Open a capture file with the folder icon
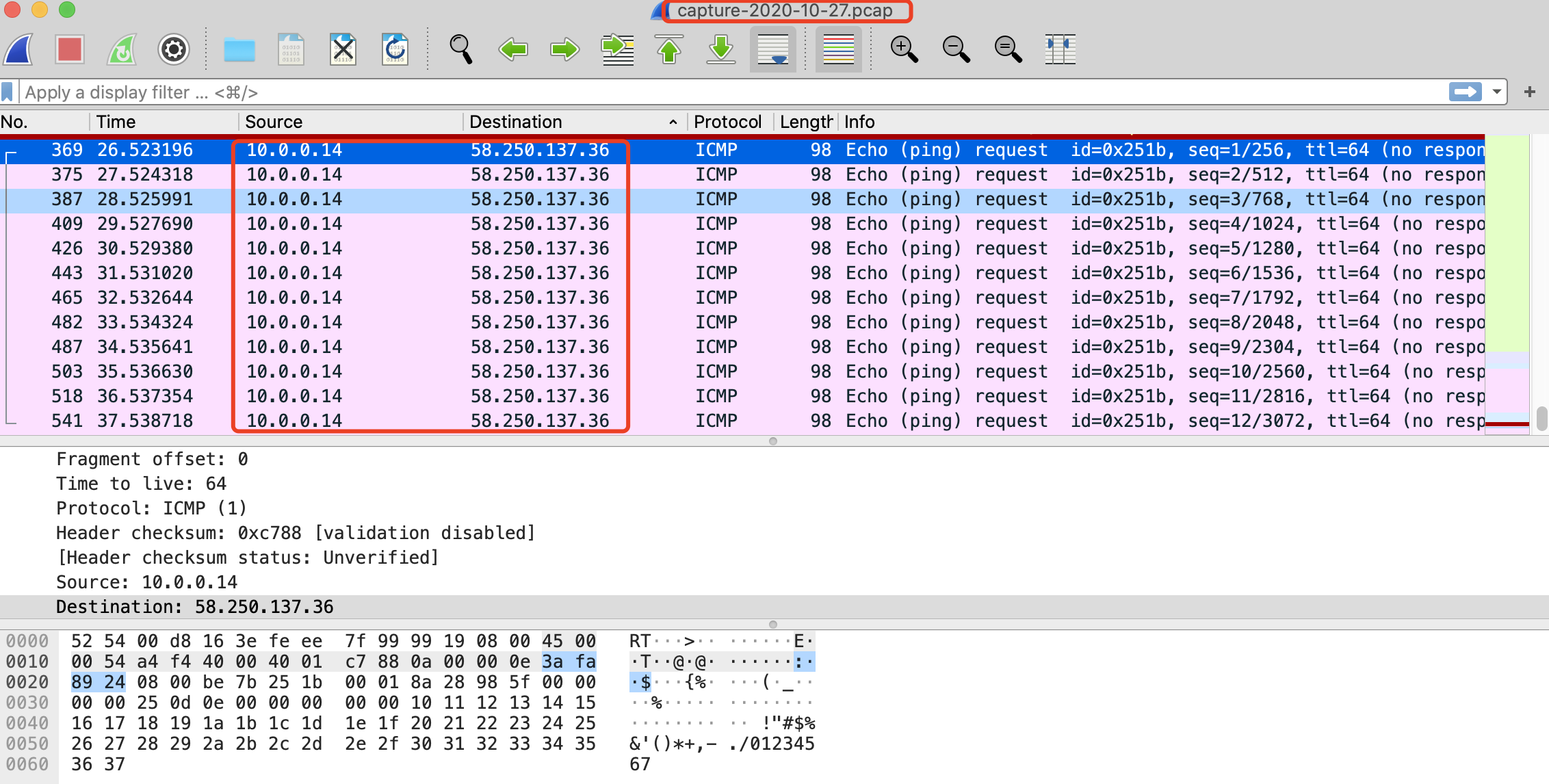 [x=239, y=49]
